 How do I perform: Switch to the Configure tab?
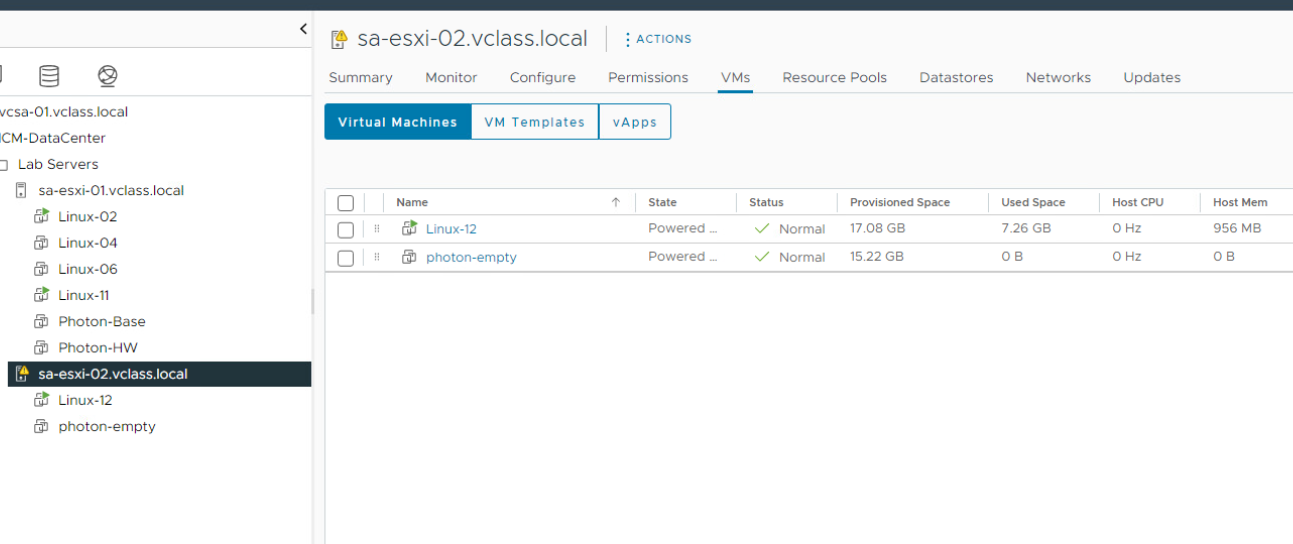click(543, 77)
